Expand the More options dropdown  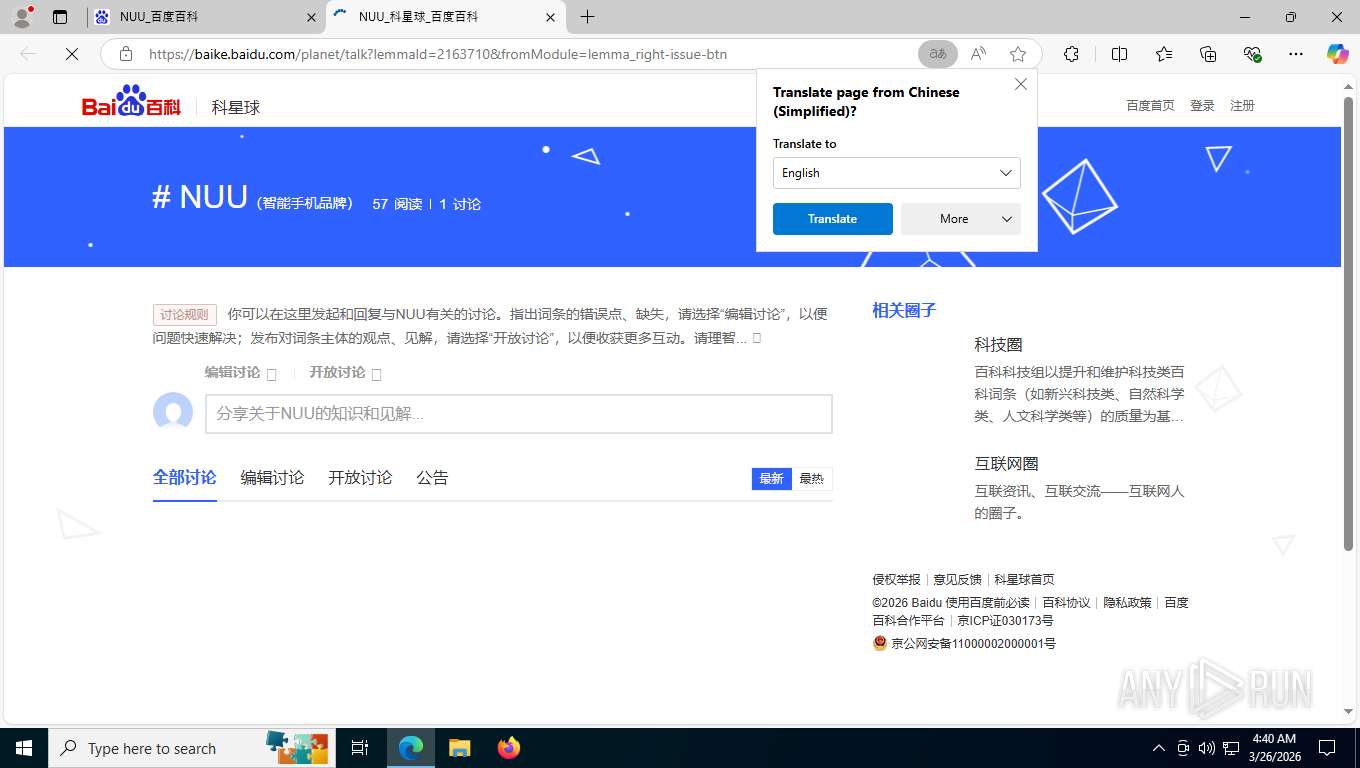point(961,219)
